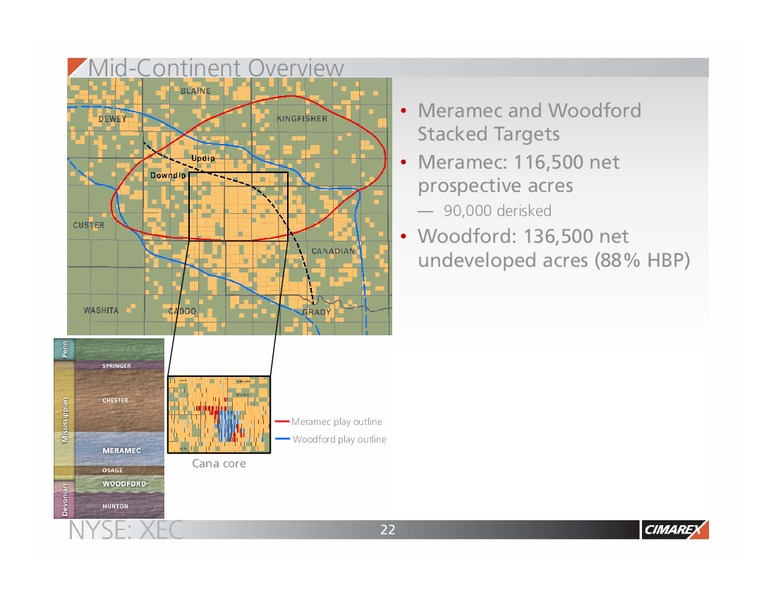This screenshot has width=776, height=600.
Task: Click 'Meramec: 116,500 net prospective acres' bullet
Action: (518, 174)
